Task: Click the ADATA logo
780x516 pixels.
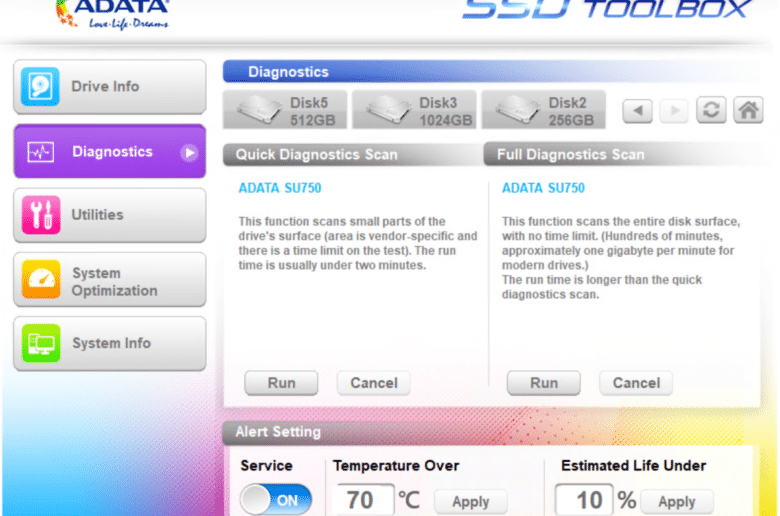Action: click(x=112, y=13)
